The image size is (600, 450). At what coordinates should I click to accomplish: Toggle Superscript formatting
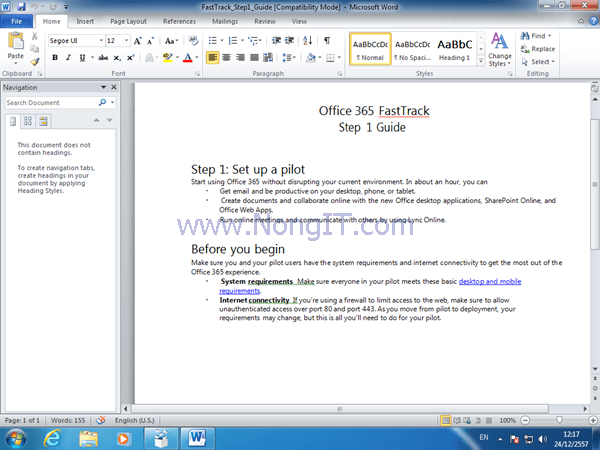(130, 58)
